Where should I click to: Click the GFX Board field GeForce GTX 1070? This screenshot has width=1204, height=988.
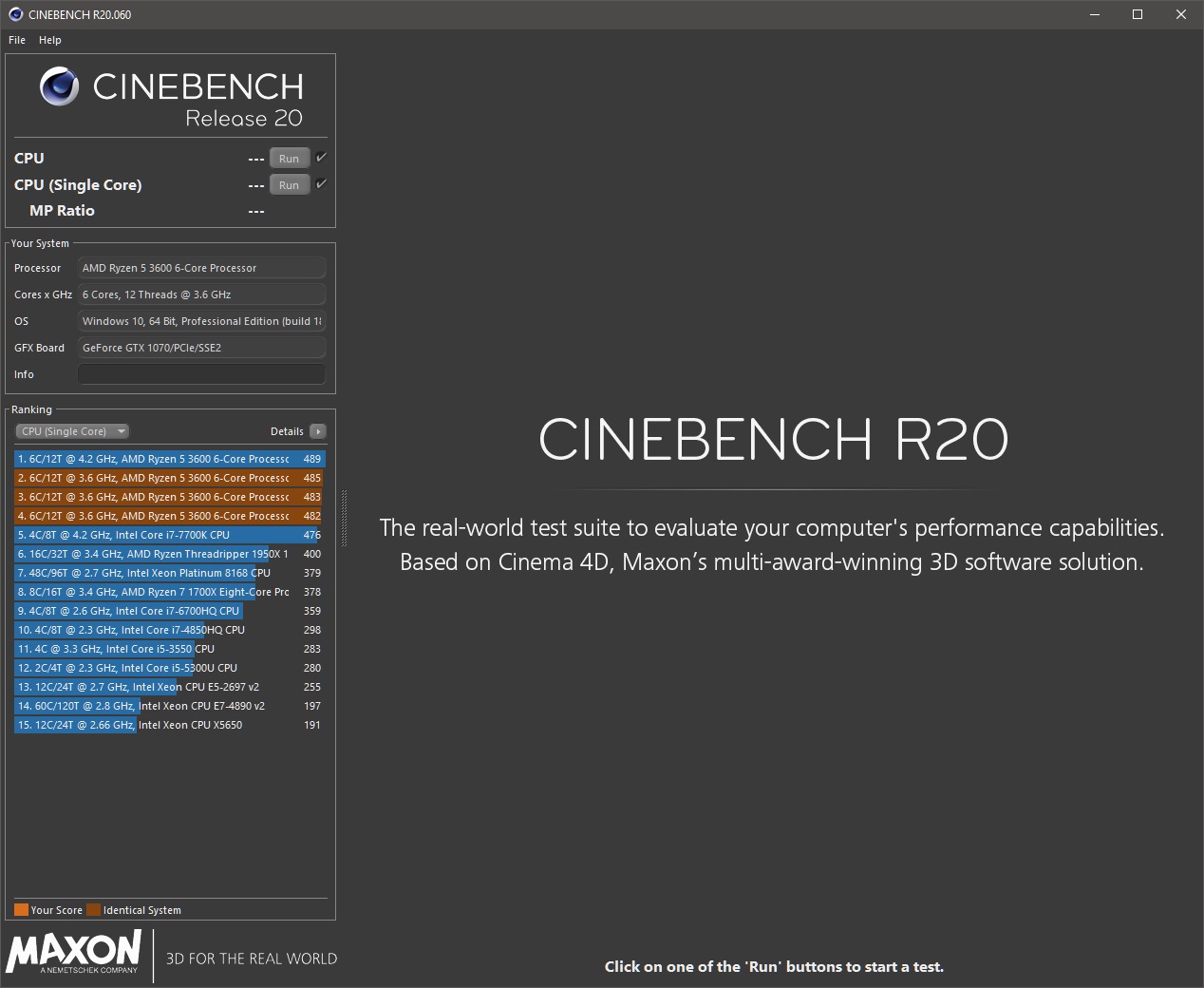tap(201, 348)
